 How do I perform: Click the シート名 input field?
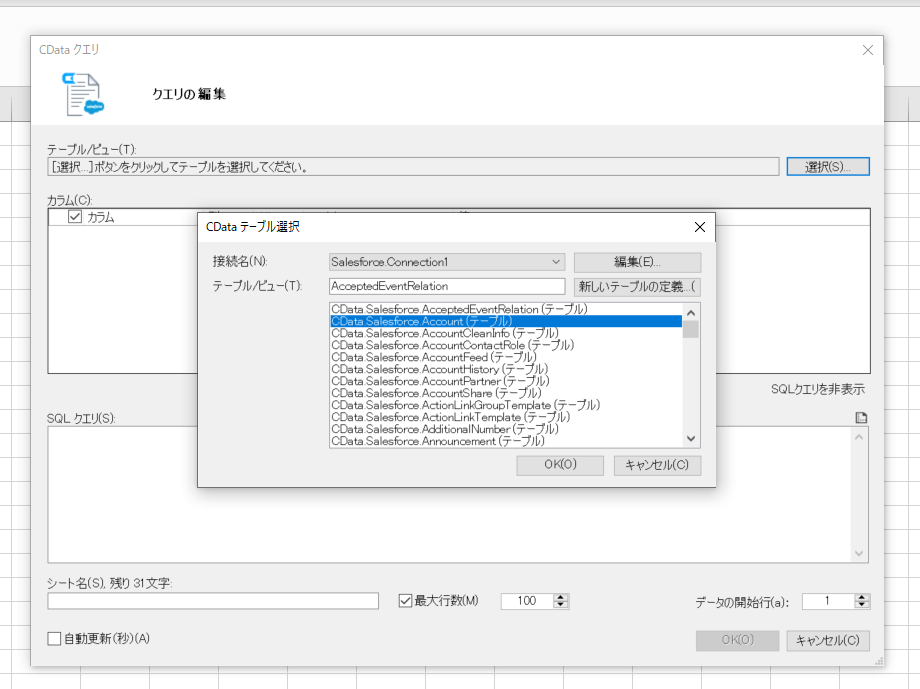point(213,600)
